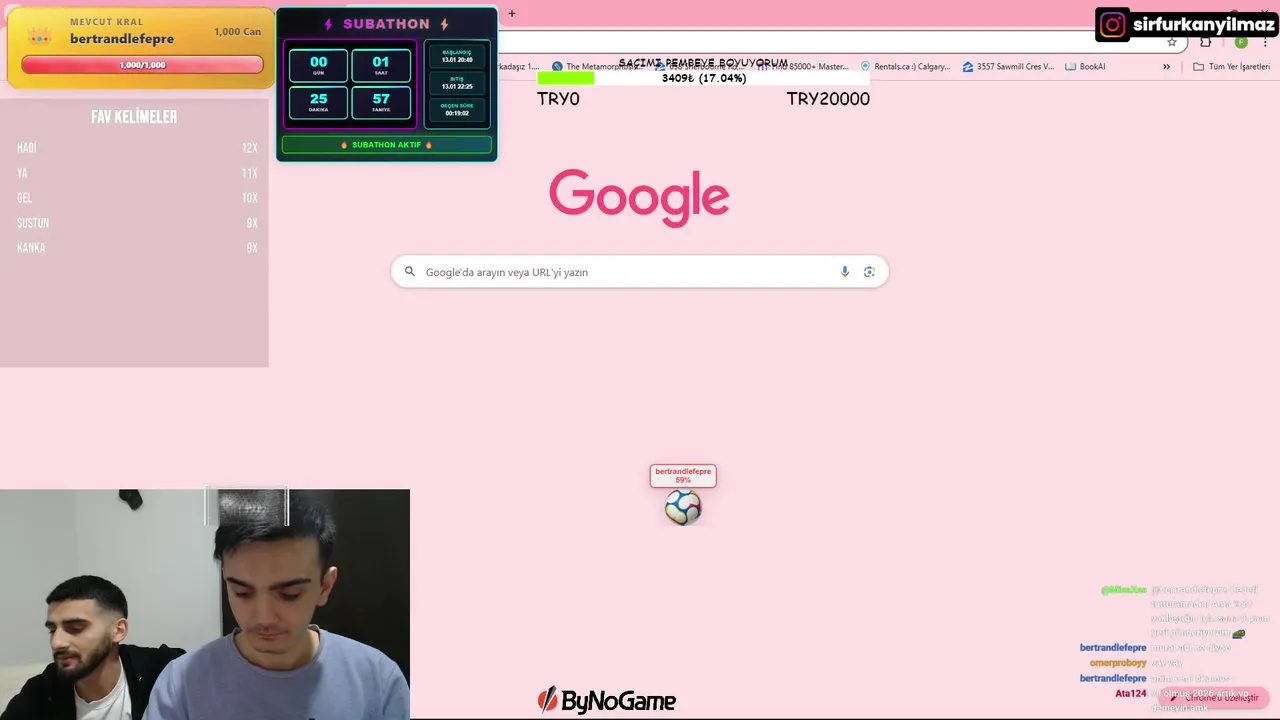
Task: Start voice search with the microphone icon
Action: coord(845,272)
